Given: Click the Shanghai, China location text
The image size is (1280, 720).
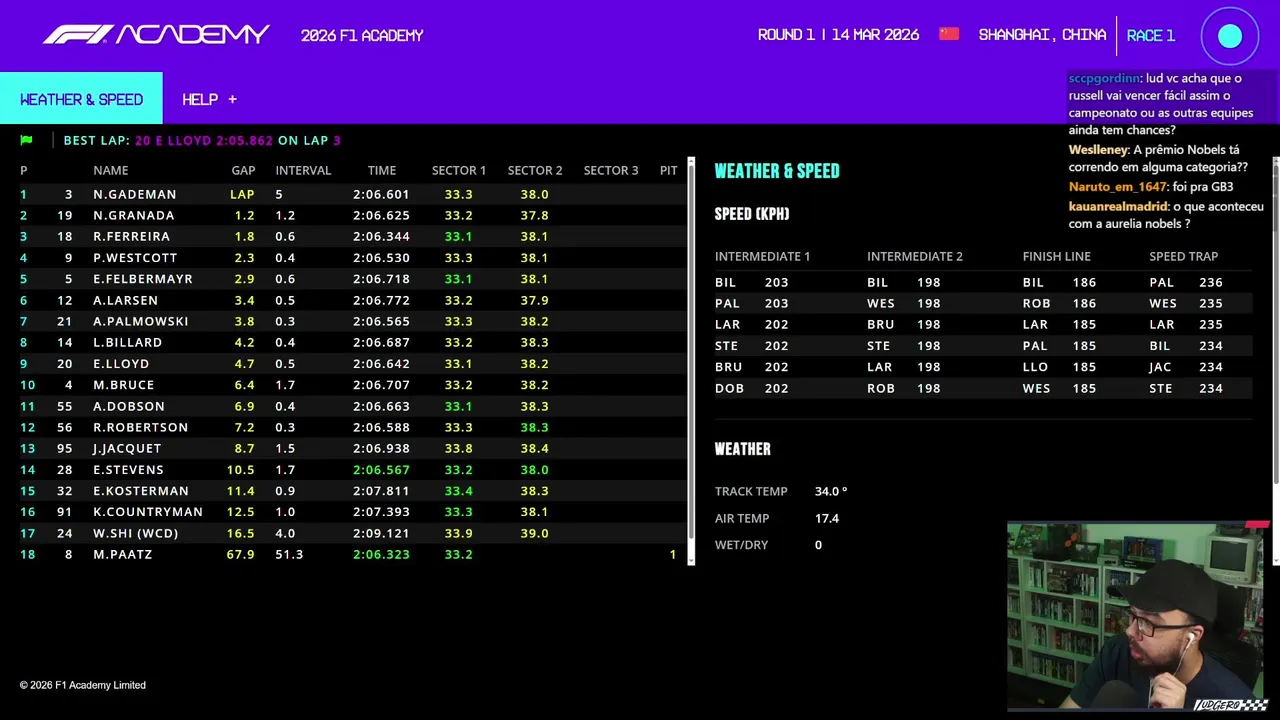Looking at the screenshot, I should coord(1042,35).
